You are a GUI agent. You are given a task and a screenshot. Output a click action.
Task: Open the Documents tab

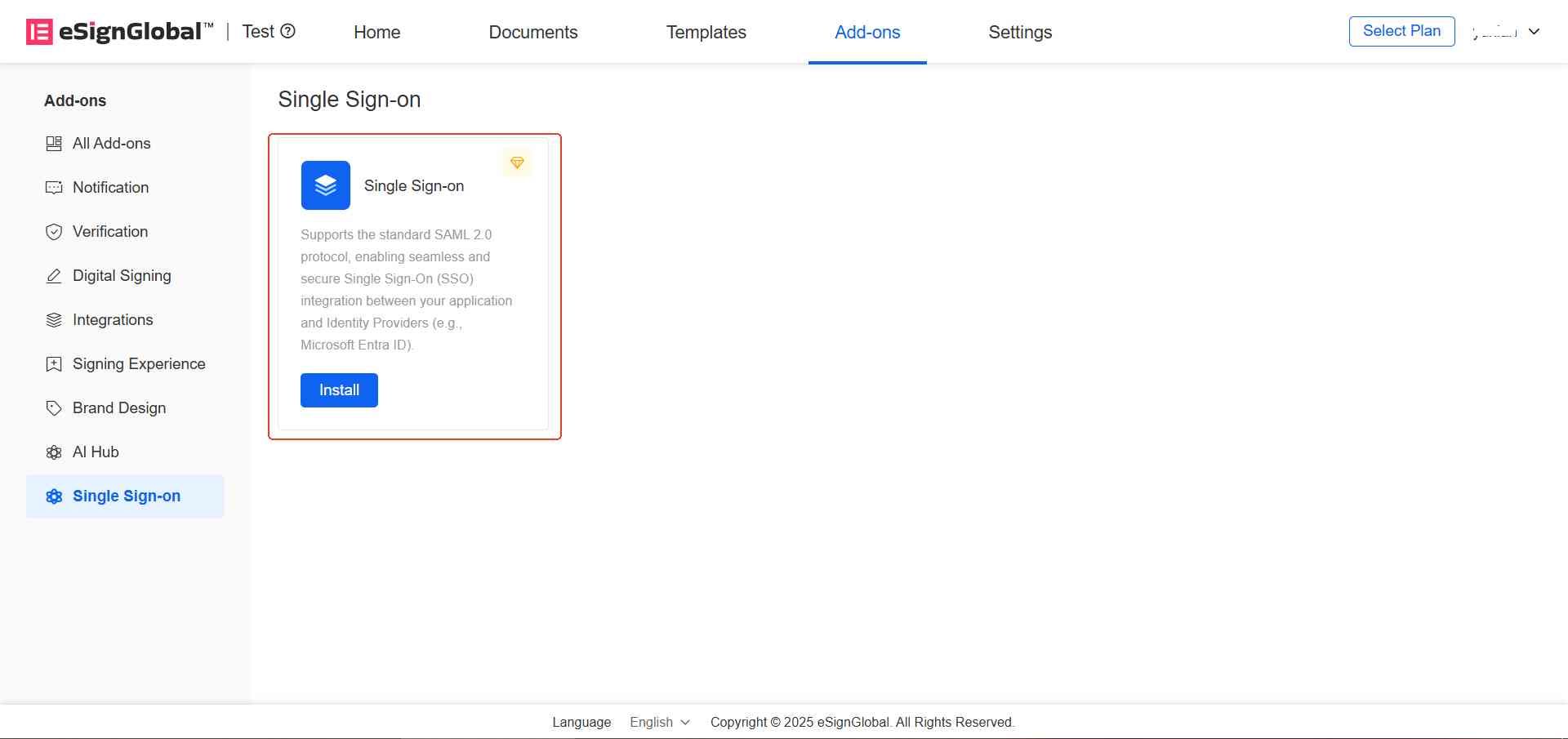point(533,32)
